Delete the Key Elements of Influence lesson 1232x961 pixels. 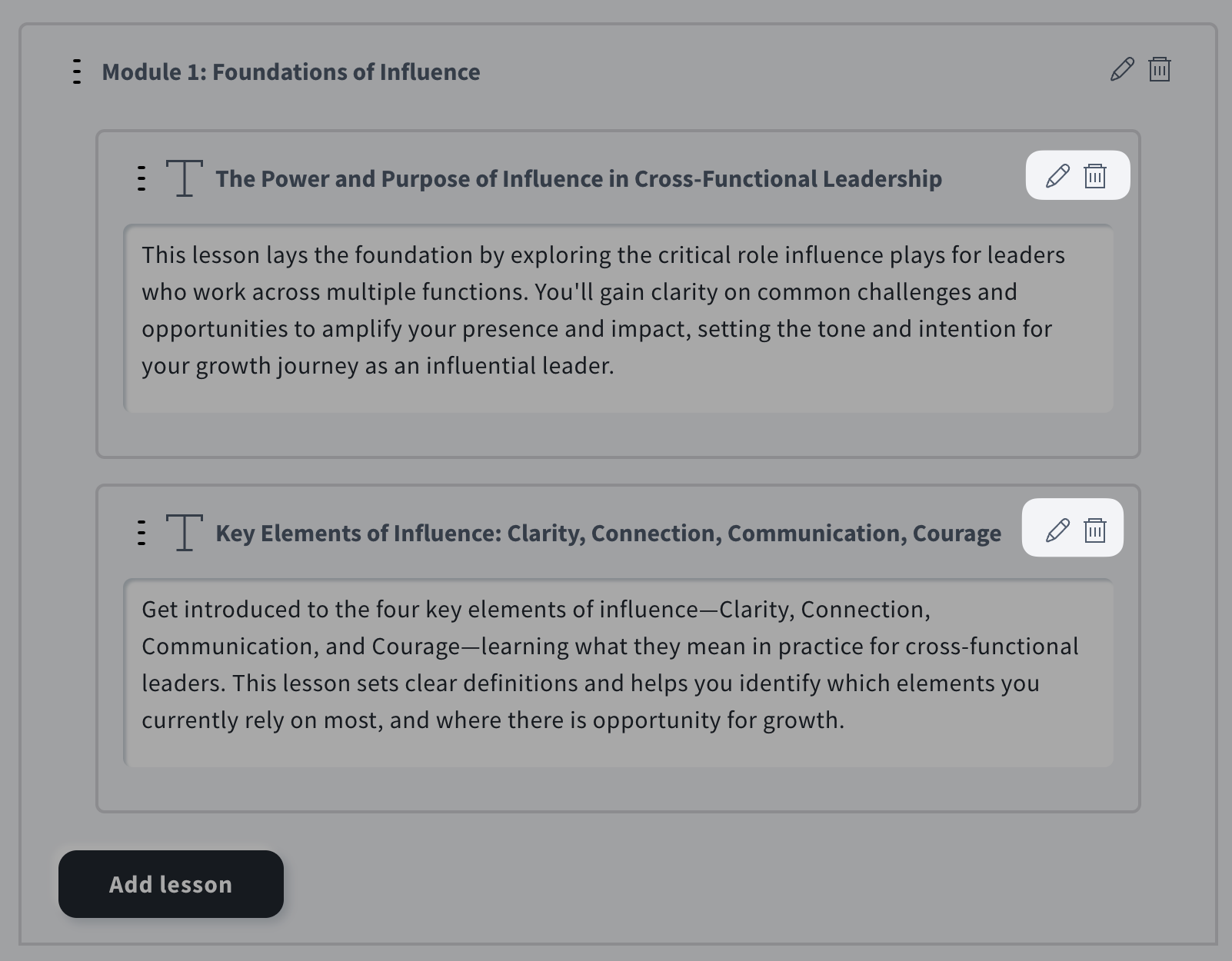(1095, 530)
